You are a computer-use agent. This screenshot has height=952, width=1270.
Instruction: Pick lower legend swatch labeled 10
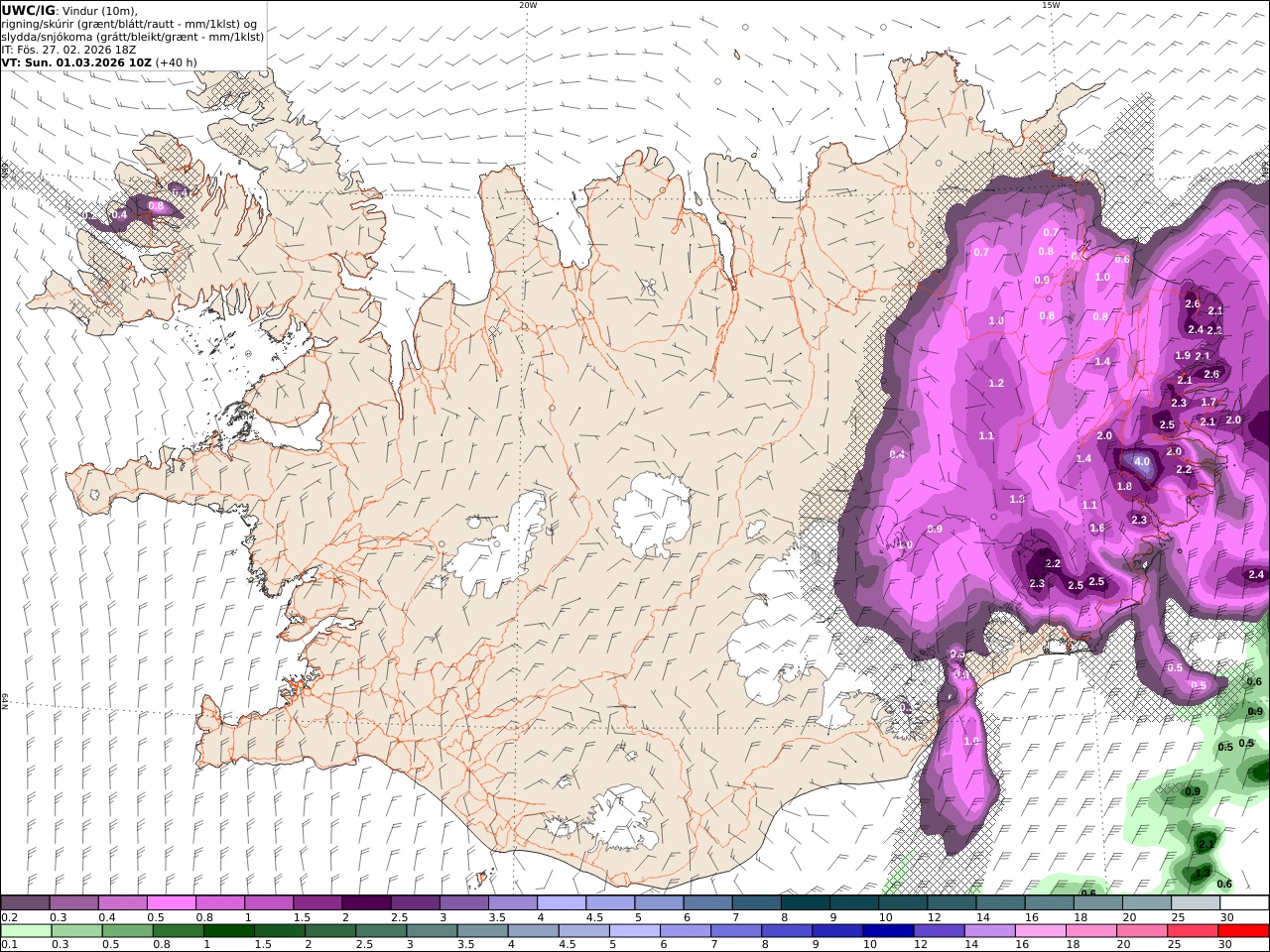(x=888, y=931)
